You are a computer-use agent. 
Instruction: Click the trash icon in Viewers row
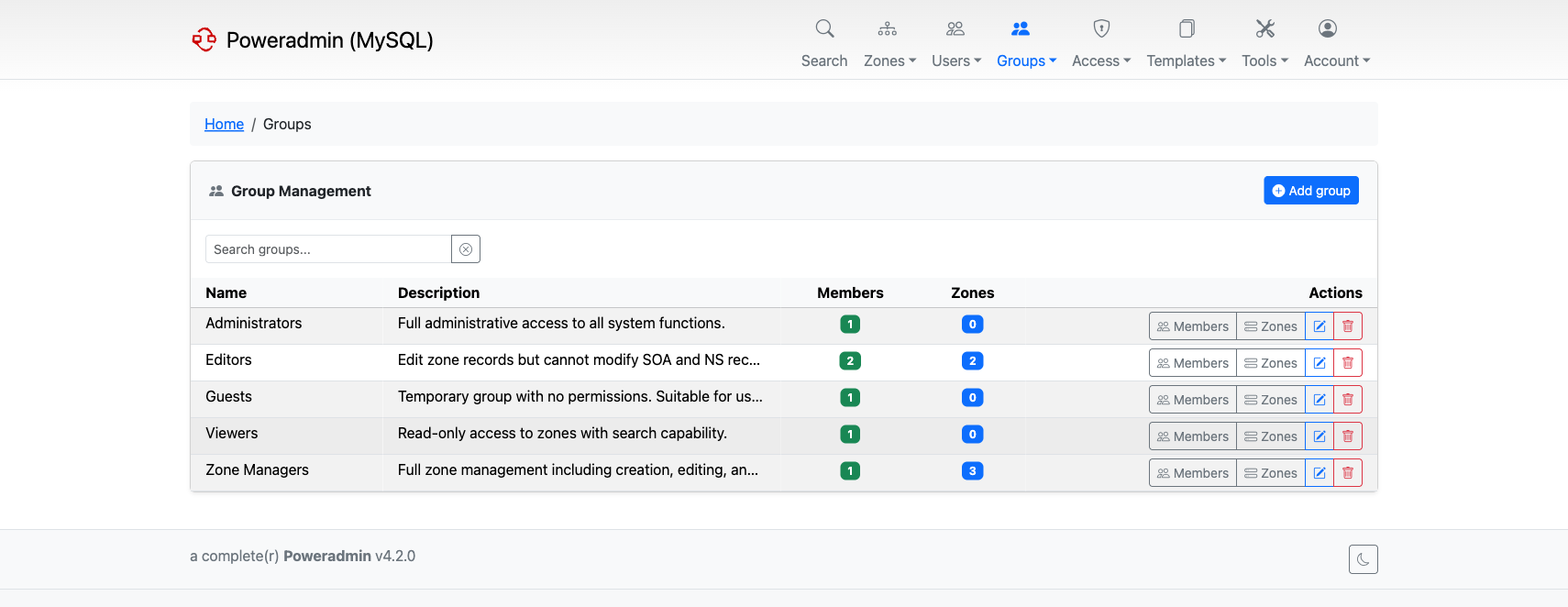pyautogui.click(x=1347, y=436)
